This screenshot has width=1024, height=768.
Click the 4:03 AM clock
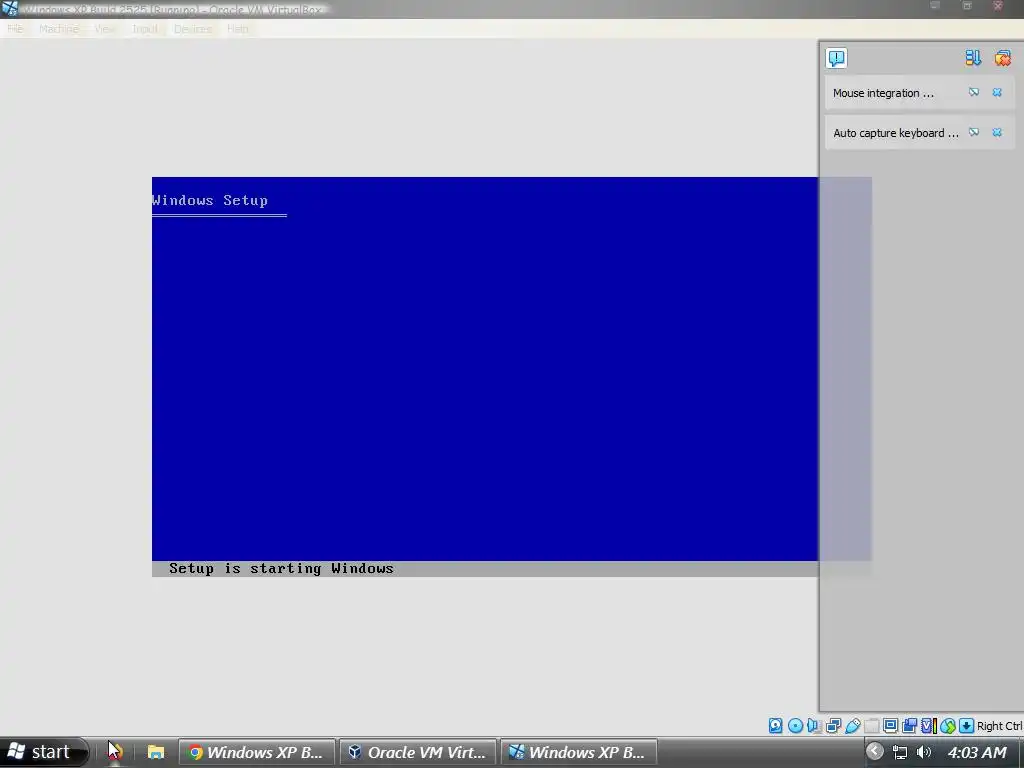click(977, 752)
